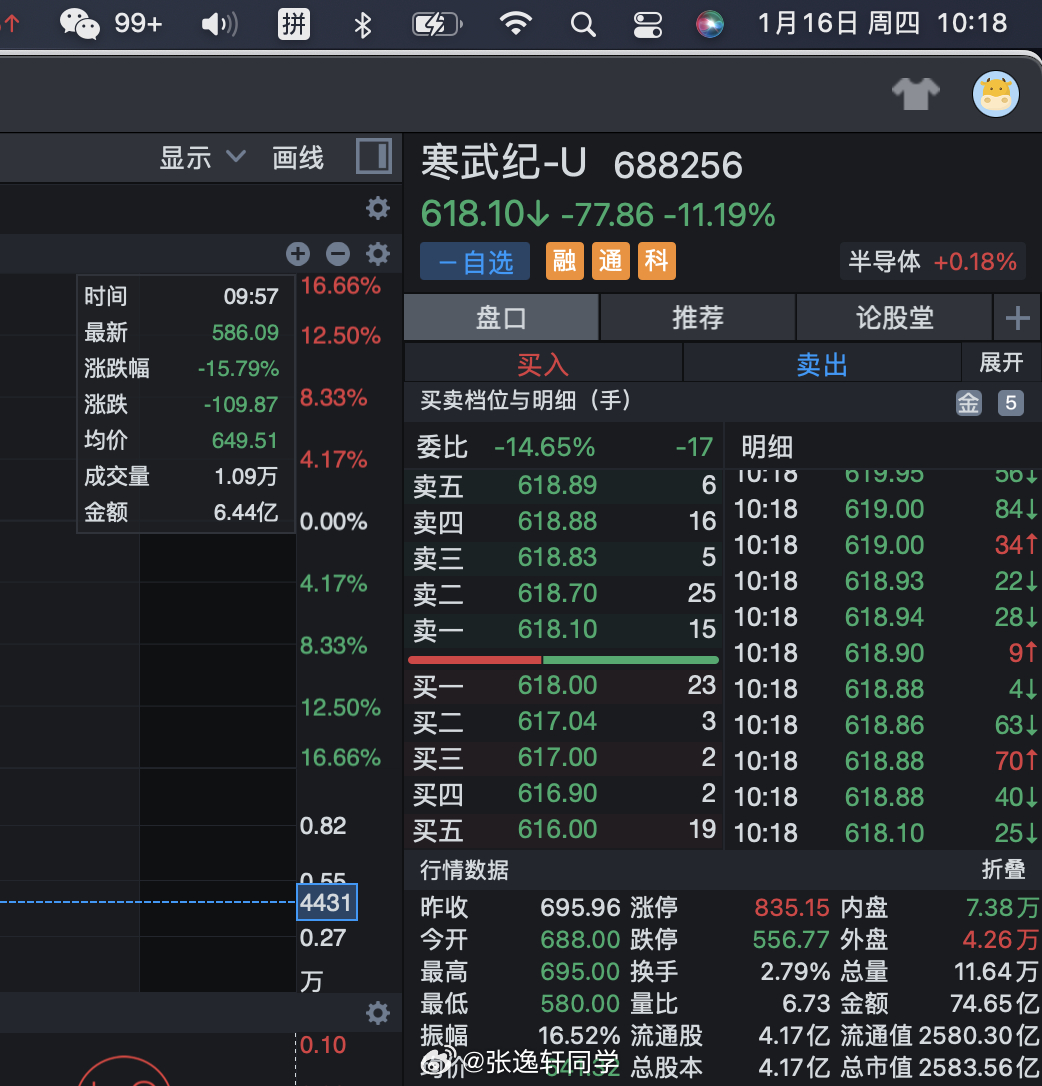Select 卖一 ask price 618.10
The width and height of the screenshot is (1042, 1086).
[563, 629]
